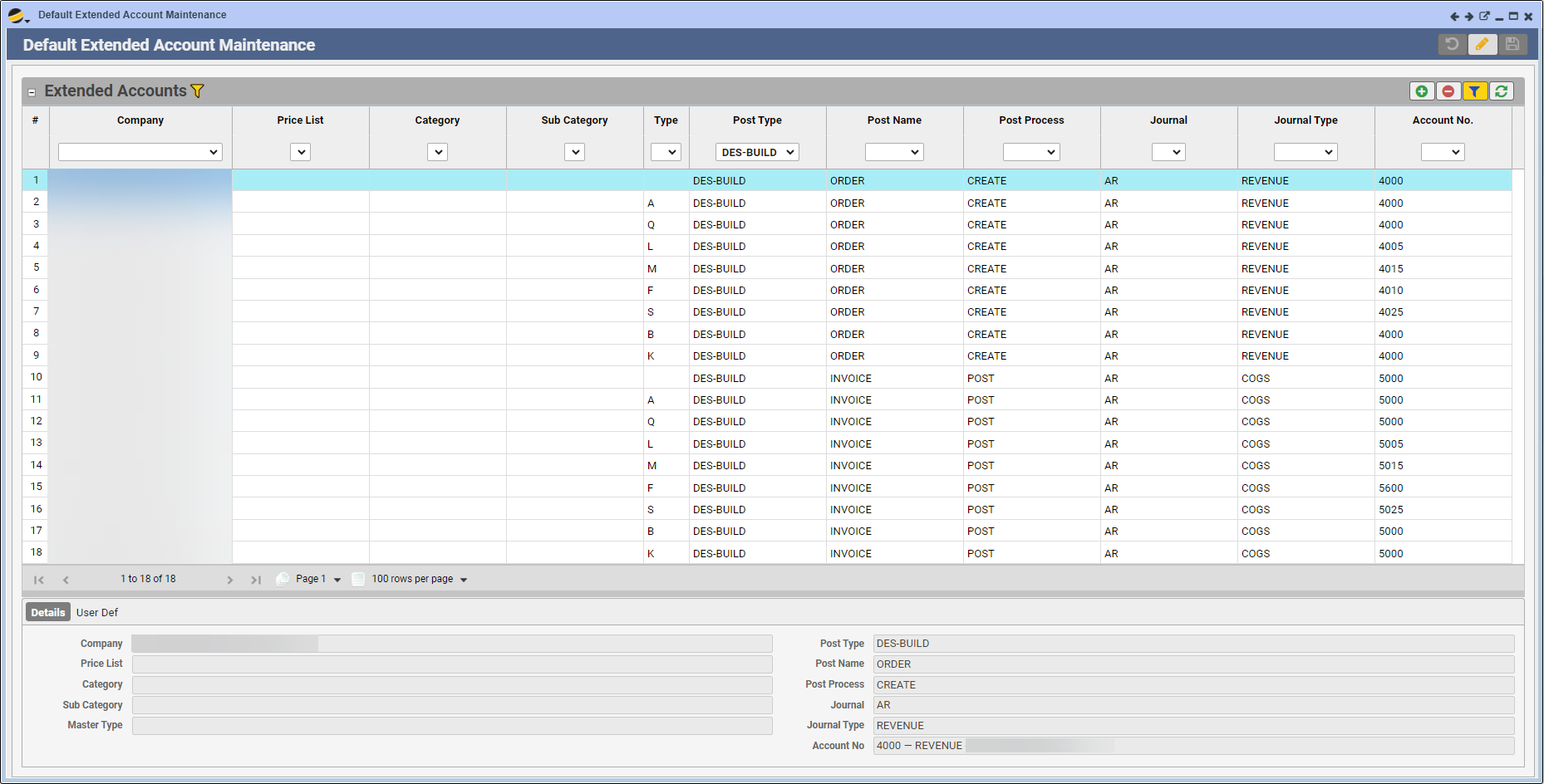The height and width of the screenshot is (784, 1544).
Task: Click the funnel icon beside Extended Accounts
Action: point(197,91)
